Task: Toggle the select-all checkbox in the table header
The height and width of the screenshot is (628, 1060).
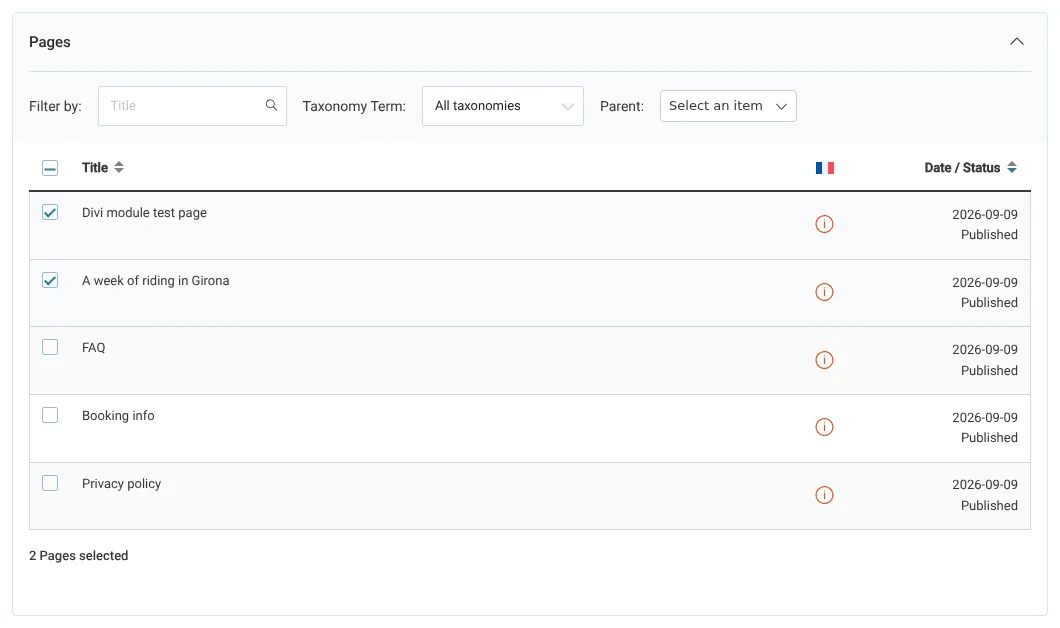Action: tap(50, 168)
